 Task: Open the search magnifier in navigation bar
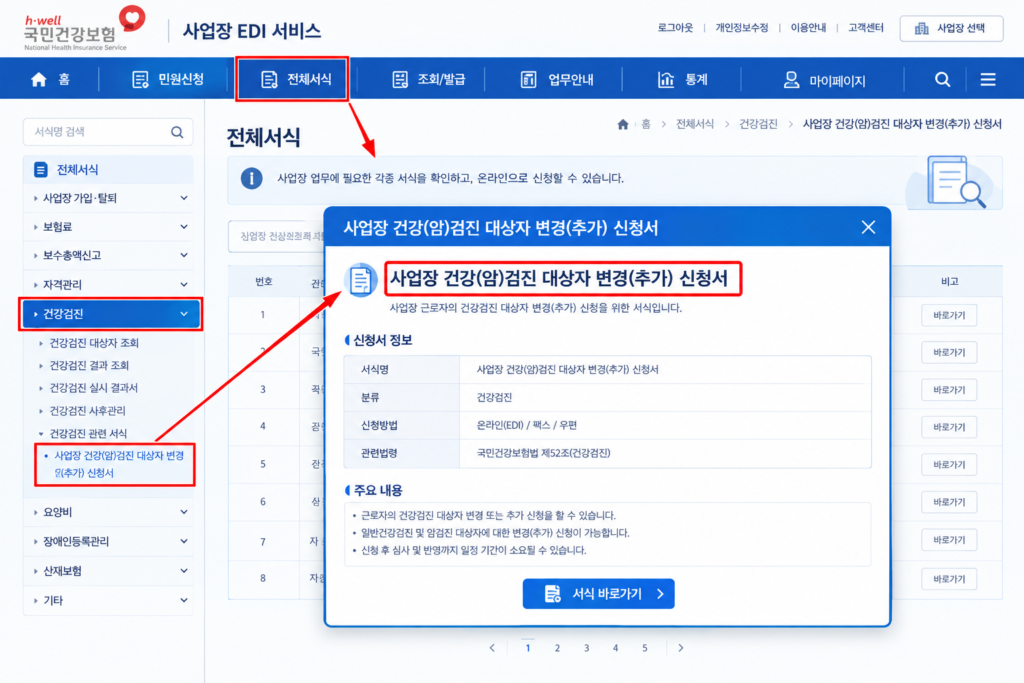click(942, 80)
